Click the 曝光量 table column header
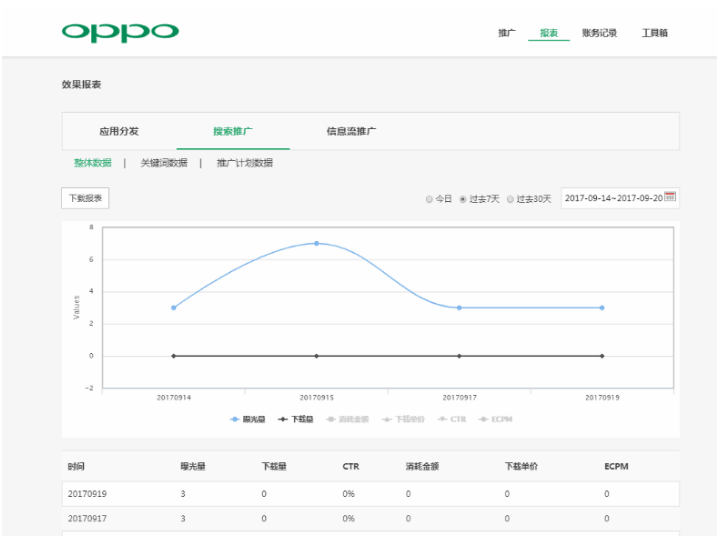The height and width of the screenshot is (542, 722). (x=193, y=466)
